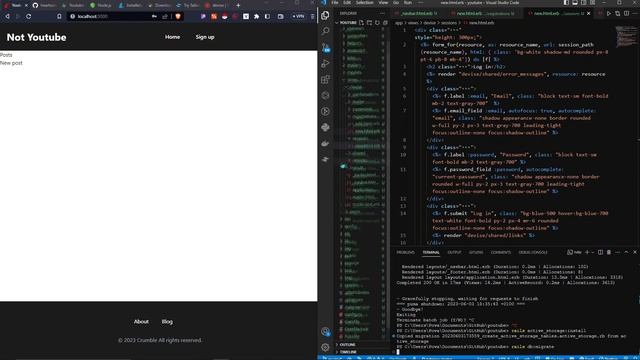Switch to the COMMENTS panel tab

point(500,252)
